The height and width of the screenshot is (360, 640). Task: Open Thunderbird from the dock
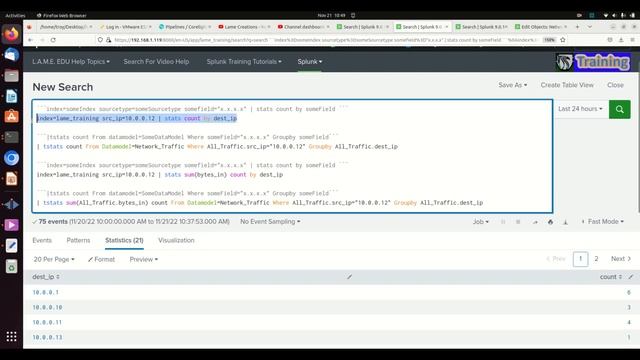(11, 55)
